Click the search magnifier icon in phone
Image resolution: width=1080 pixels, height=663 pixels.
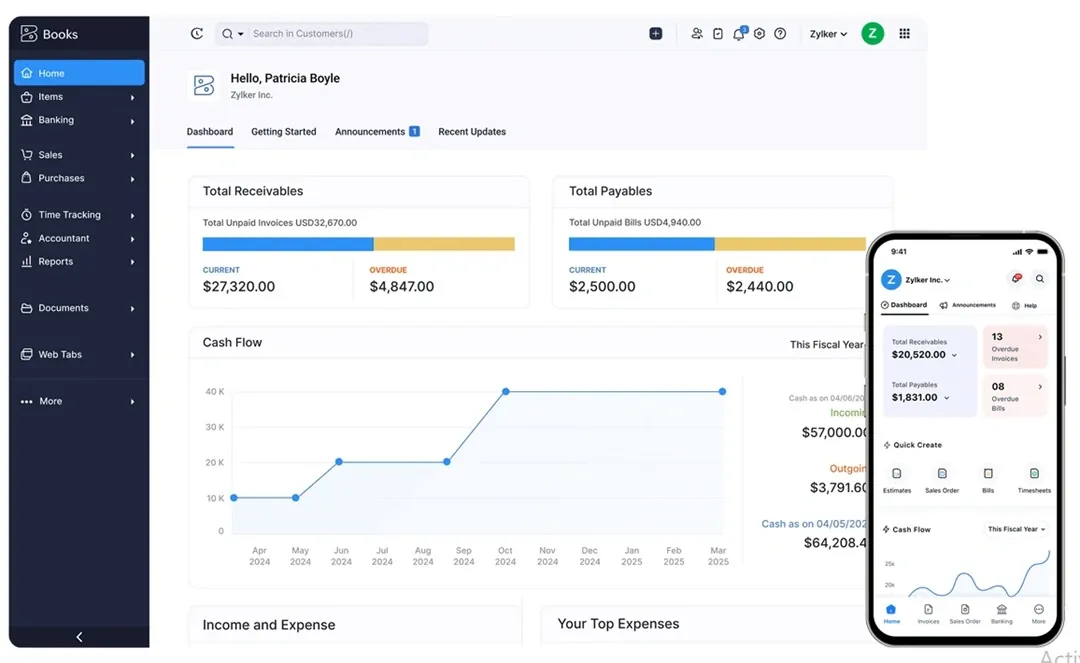1039,279
